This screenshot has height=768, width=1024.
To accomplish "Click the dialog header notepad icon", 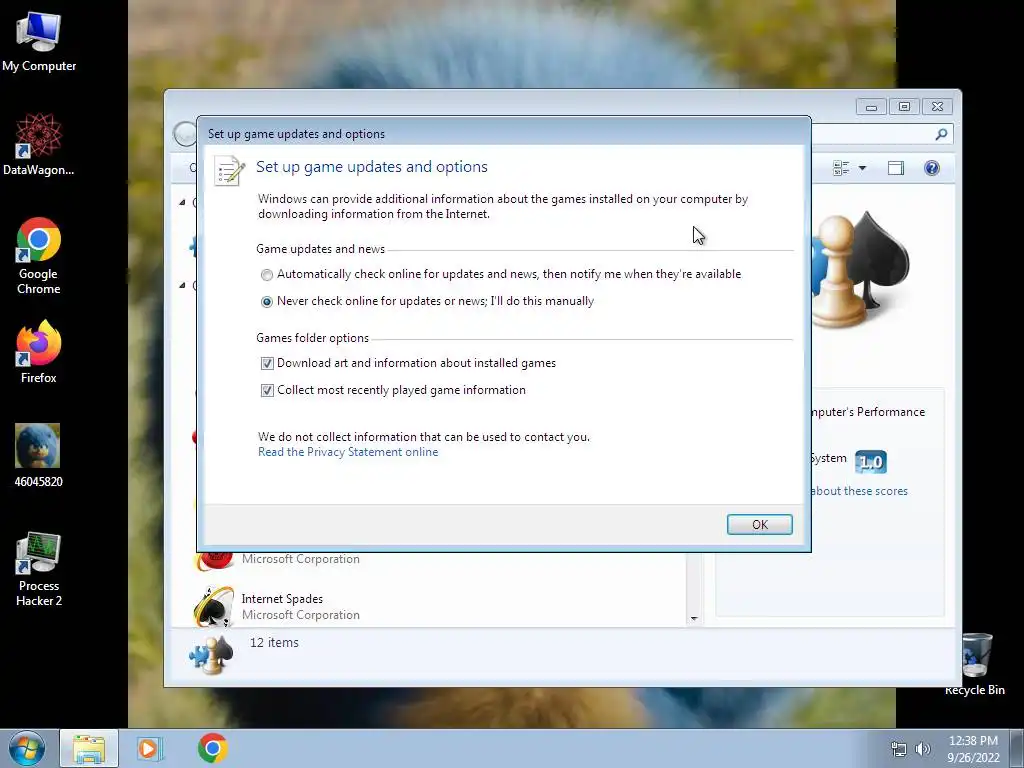I will [229, 170].
